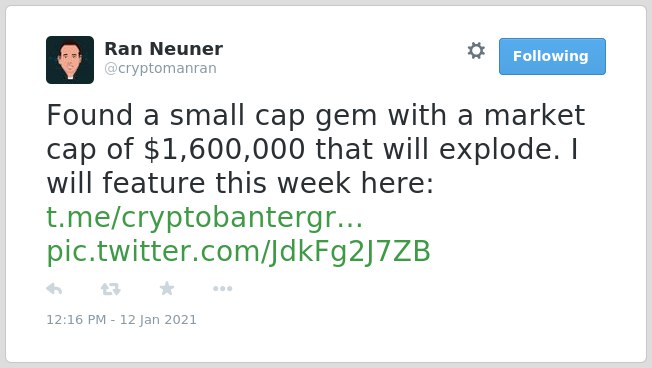Reply to Ran Neuner's tweet
Screen dimensions: 652x368
(x=54, y=289)
